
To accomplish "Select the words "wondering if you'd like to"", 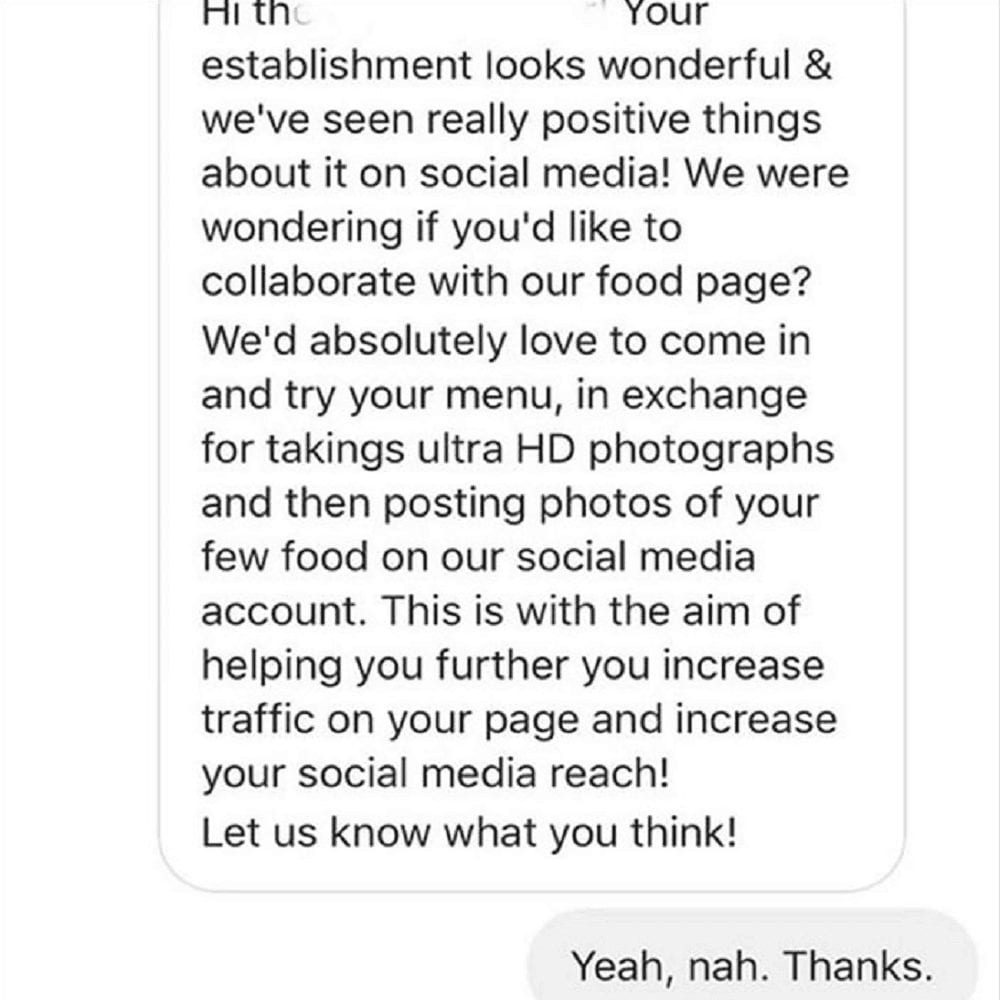I will point(442,228).
